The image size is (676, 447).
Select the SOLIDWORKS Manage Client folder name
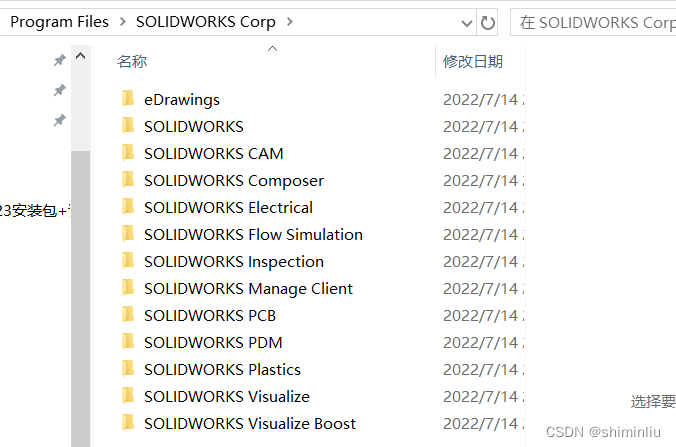pyautogui.click(x=249, y=289)
